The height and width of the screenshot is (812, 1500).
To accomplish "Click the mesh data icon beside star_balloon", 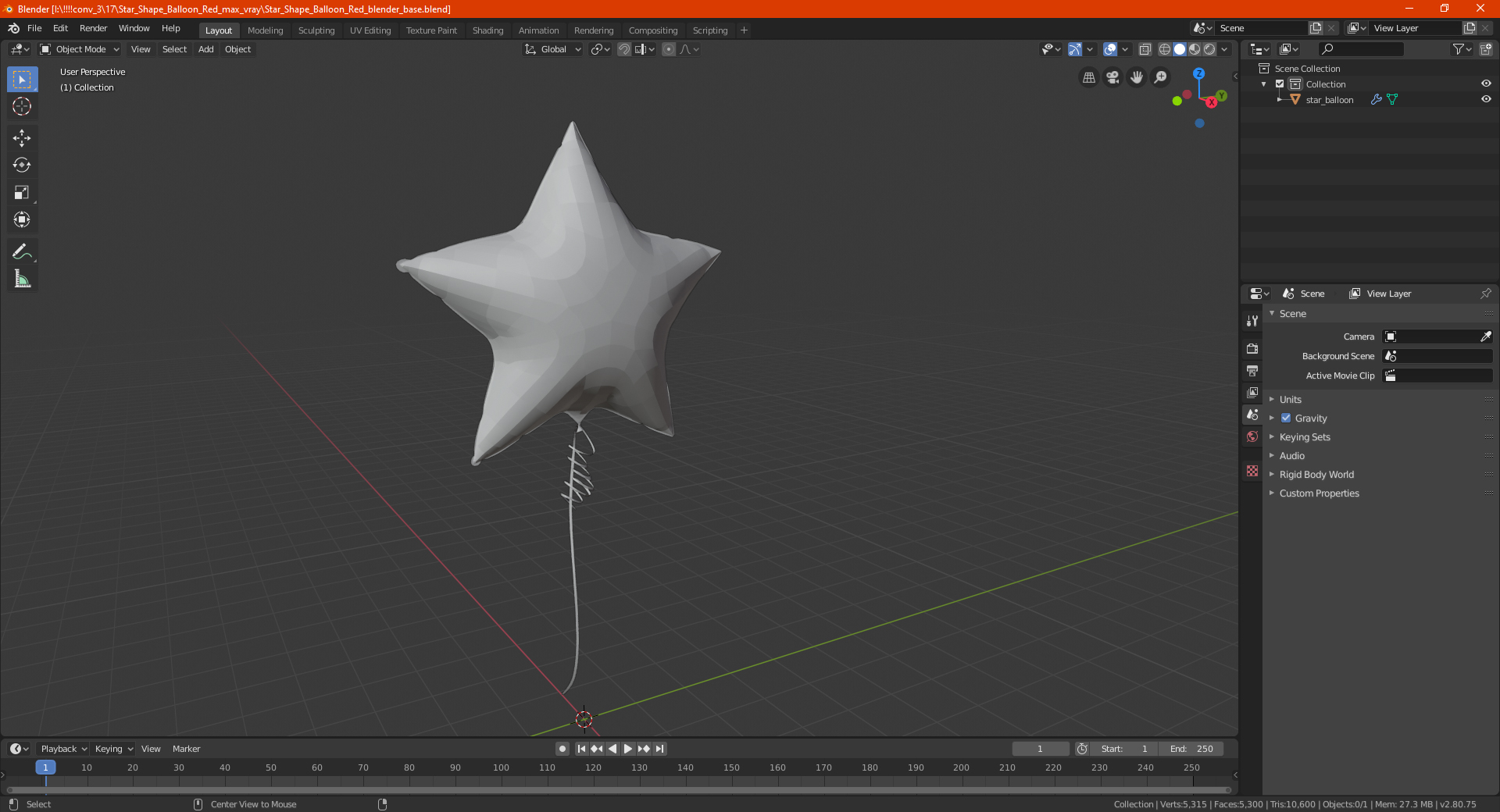I will 1392,100.
